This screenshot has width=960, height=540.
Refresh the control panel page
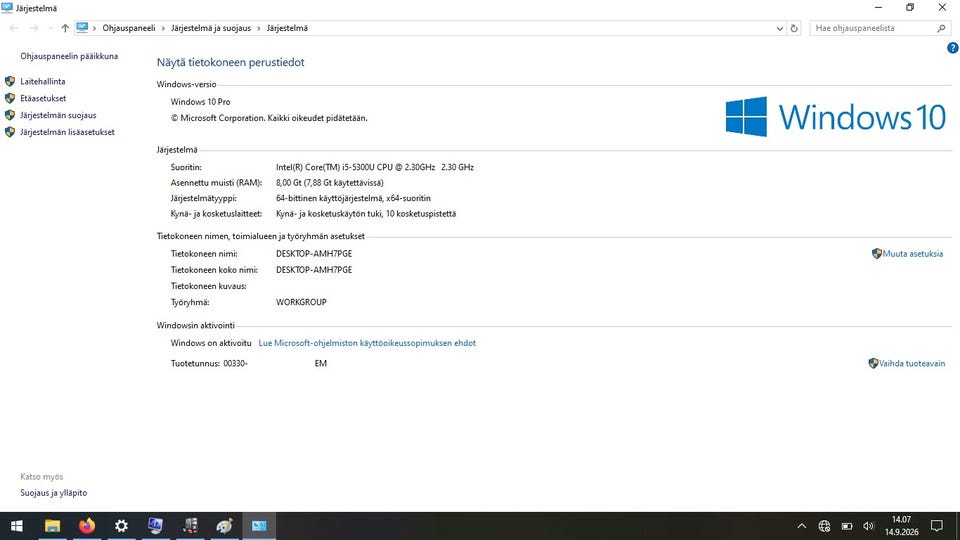click(794, 28)
